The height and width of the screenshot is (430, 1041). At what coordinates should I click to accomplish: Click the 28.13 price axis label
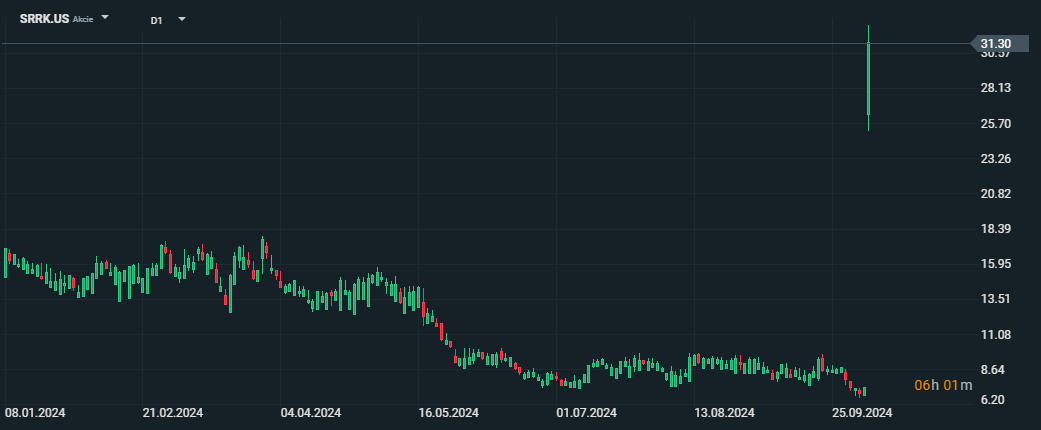tap(995, 88)
